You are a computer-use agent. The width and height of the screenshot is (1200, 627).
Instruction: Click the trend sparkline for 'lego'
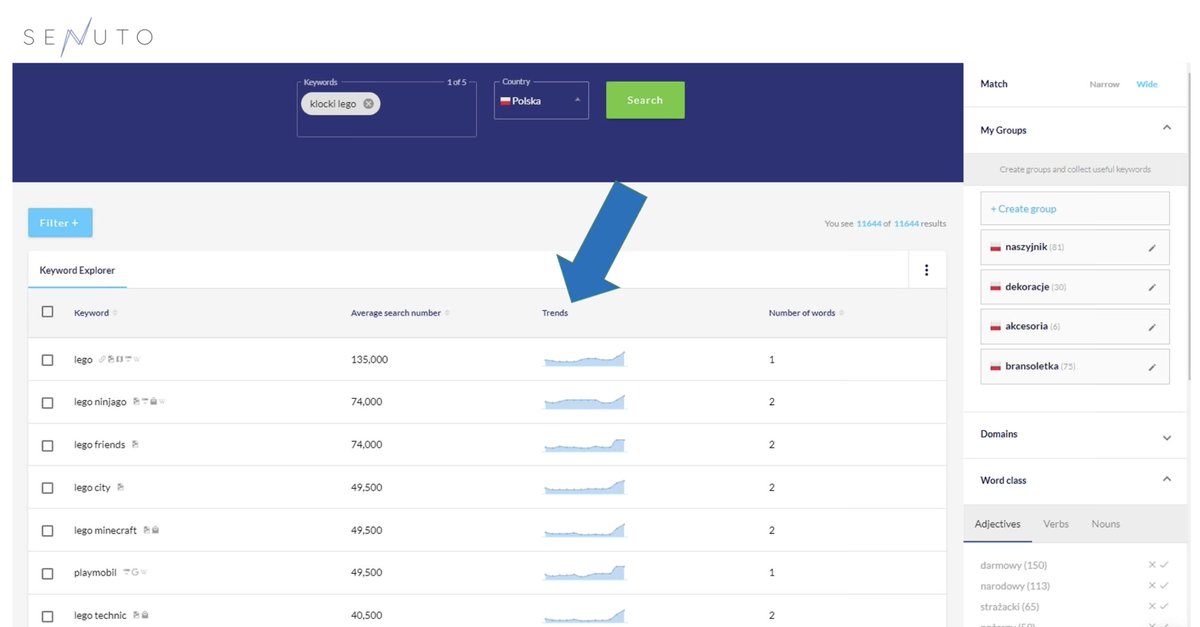tap(584, 359)
